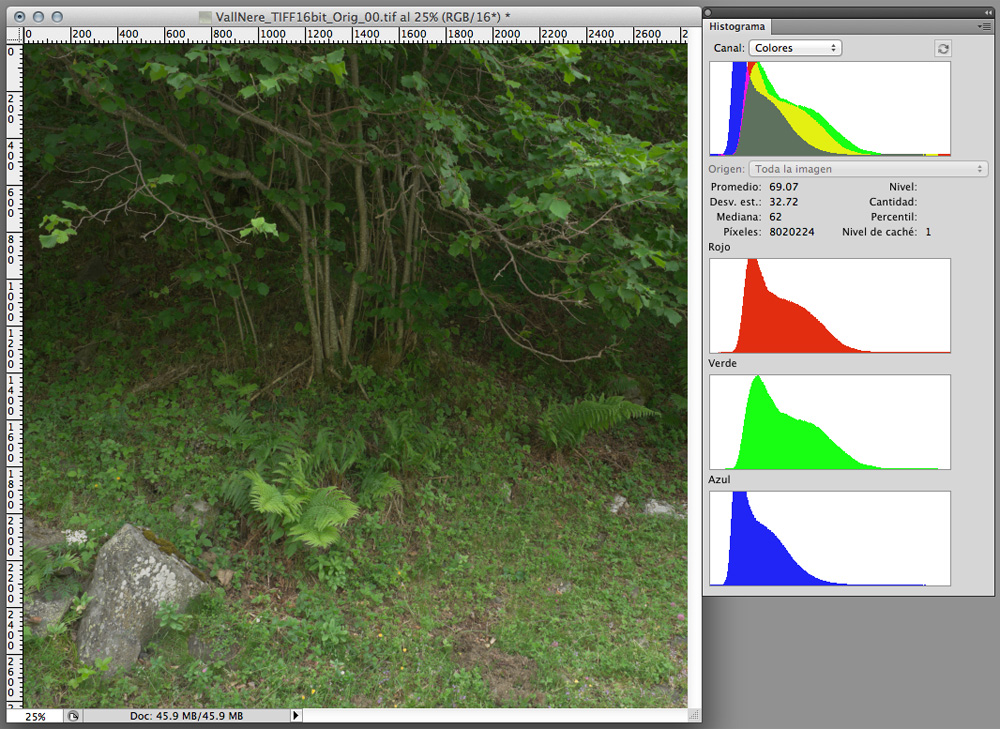Refresh the histogram with uncached data
The height and width of the screenshot is (729, 1000).
click(x=942, y=48)
